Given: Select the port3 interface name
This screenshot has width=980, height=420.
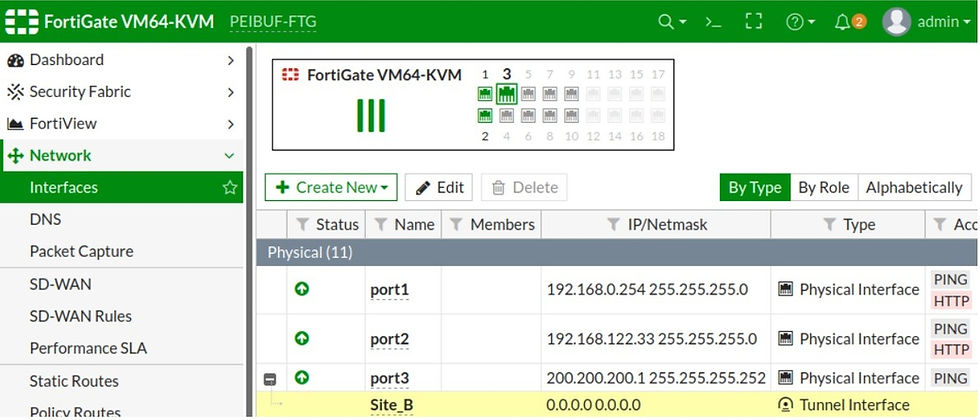Looking at the screenshot, I should click(389, 379).
